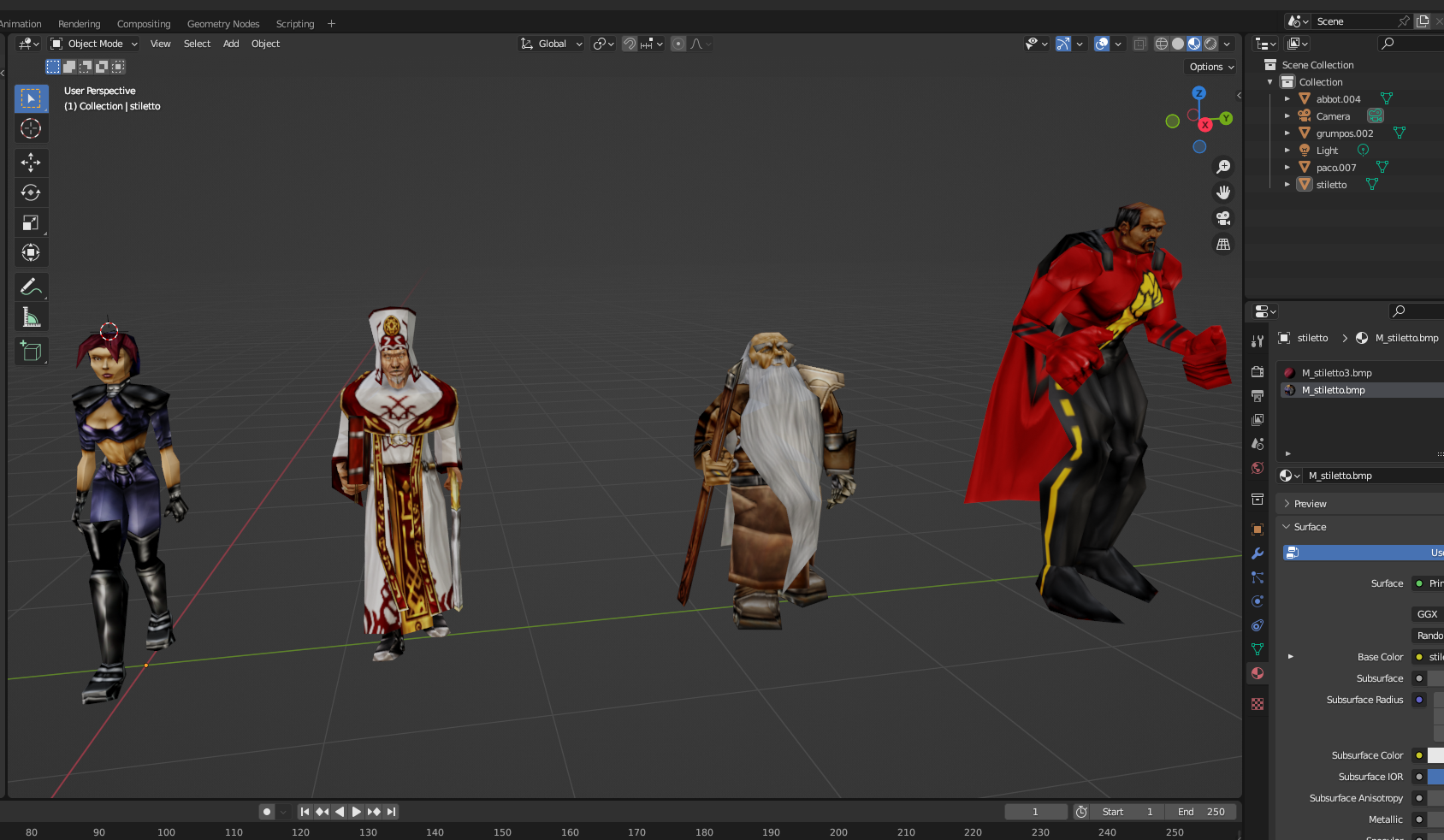This screenshot has height=840, width=1444.
Task: Switch to wireframe viewport shading mode
Action: 1161,44
